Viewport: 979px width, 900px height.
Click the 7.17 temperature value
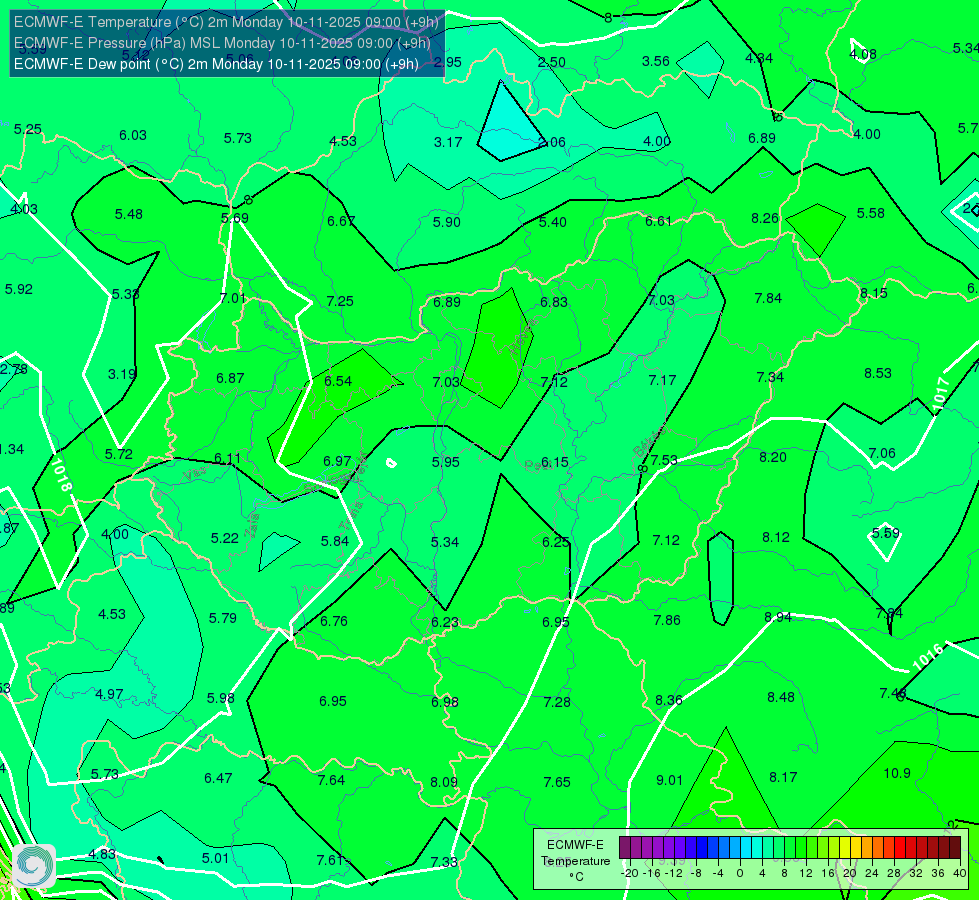(662, 380)
